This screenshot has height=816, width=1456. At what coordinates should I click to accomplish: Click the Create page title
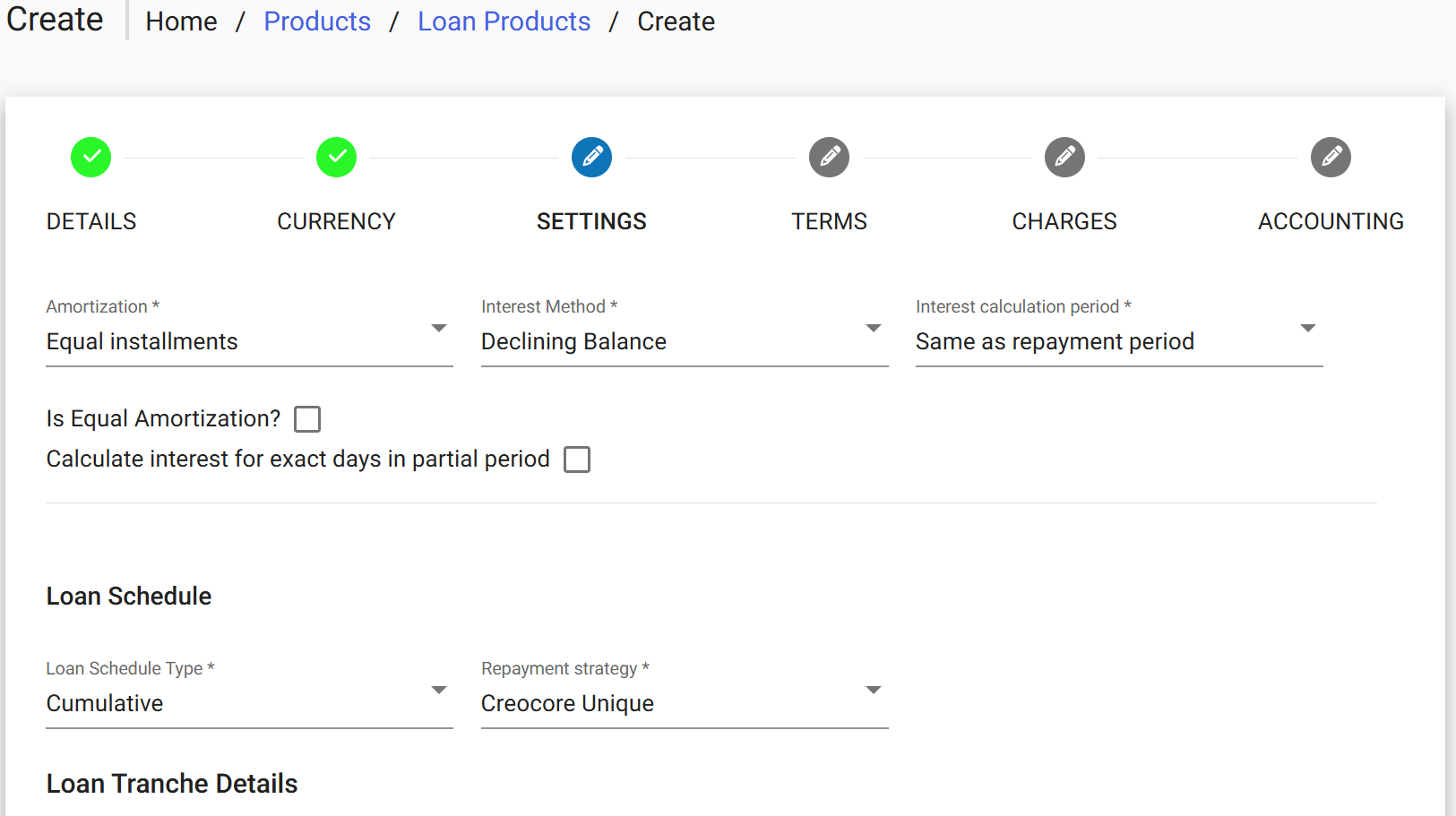tap(55, 19)
